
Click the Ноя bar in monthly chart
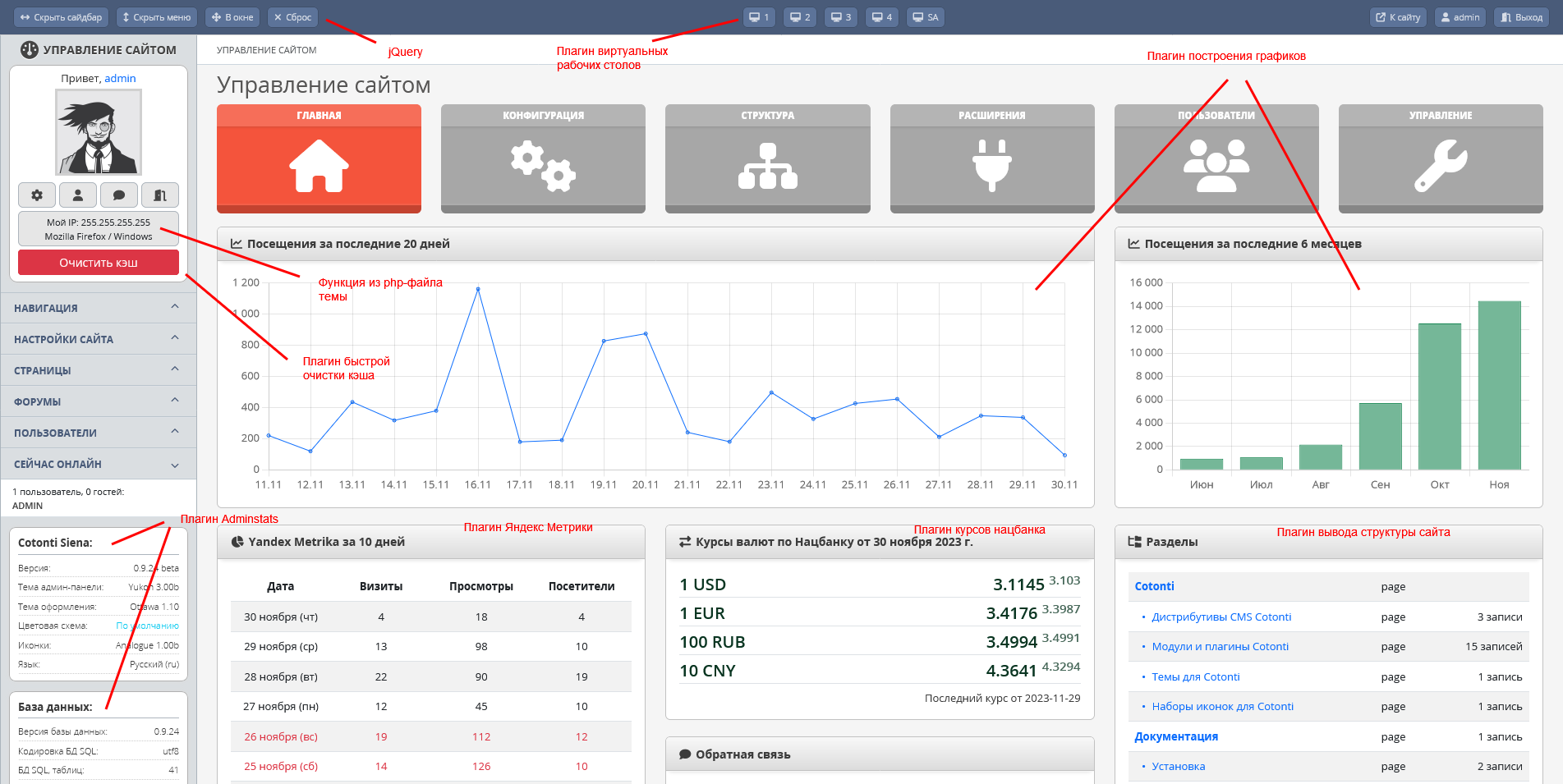click(x=1499, y=385)
